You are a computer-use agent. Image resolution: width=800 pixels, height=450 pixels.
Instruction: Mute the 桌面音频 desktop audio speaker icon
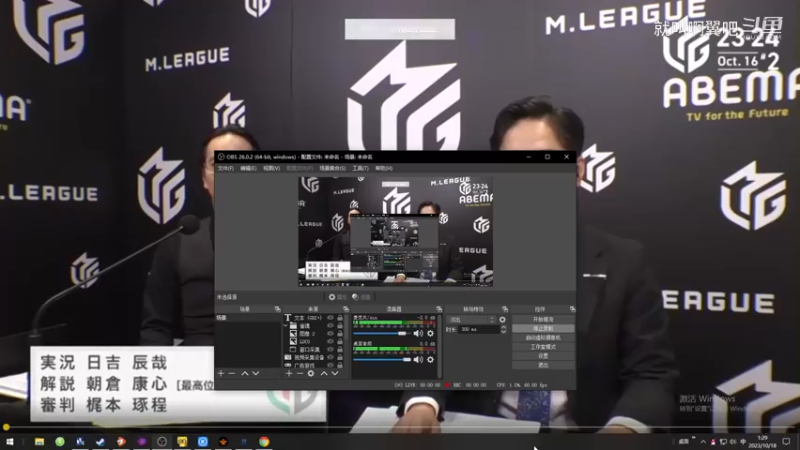point(418,360)
